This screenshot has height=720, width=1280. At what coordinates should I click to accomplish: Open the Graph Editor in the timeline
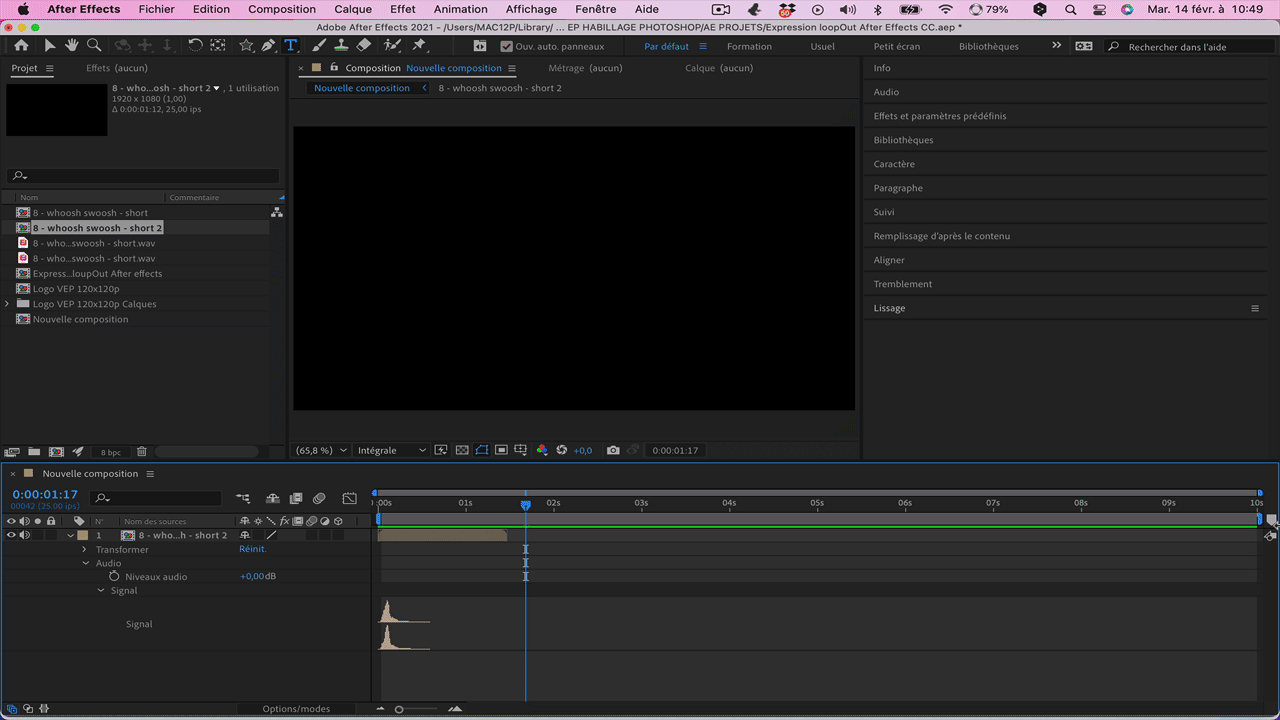click(349, 498)
